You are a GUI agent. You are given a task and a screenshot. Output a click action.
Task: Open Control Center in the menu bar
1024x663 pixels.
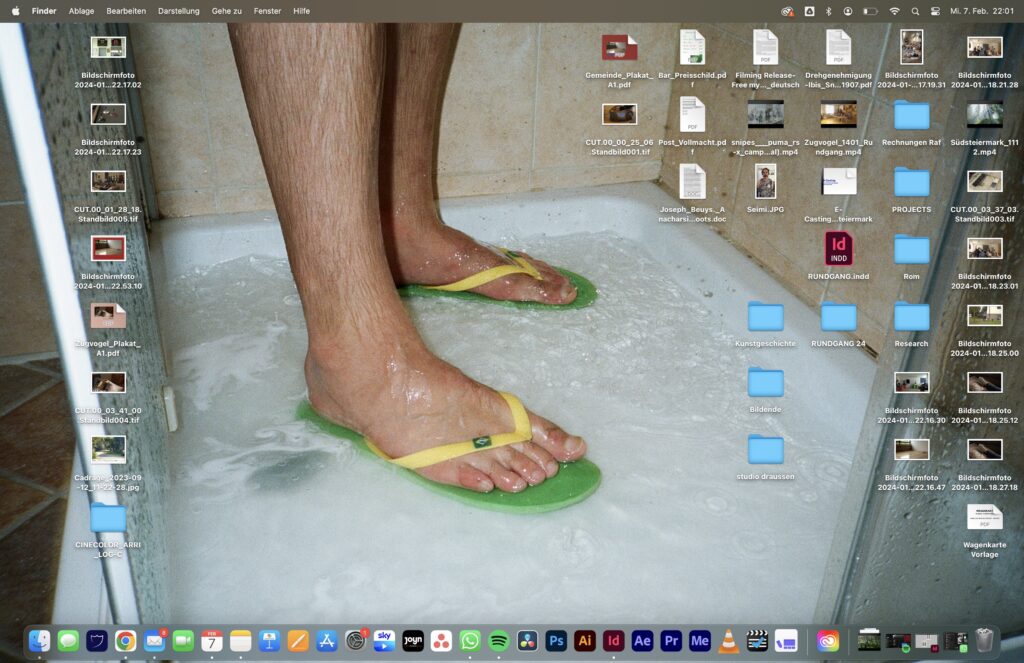935,11
